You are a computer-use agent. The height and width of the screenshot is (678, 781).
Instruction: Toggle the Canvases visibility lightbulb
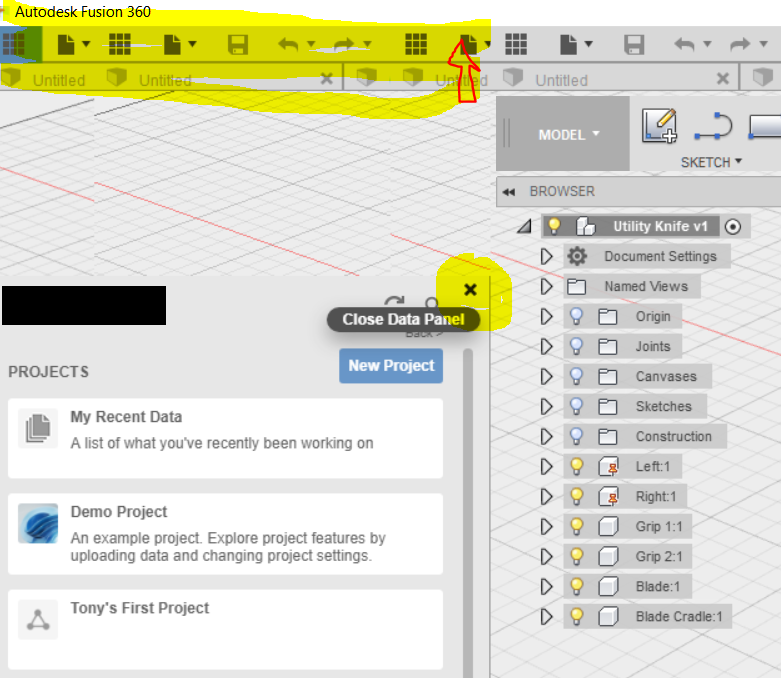click(576, 377)
